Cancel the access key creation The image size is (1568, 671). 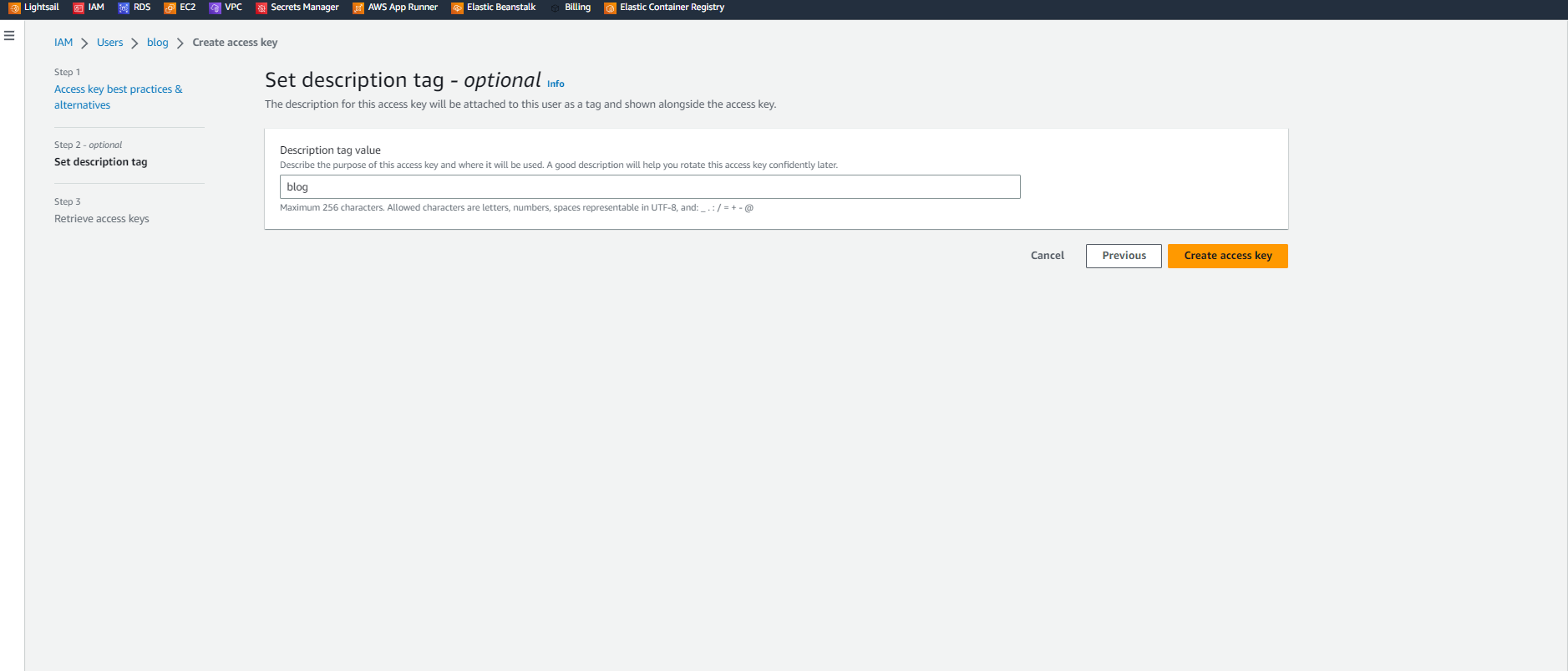point(1047,256)
